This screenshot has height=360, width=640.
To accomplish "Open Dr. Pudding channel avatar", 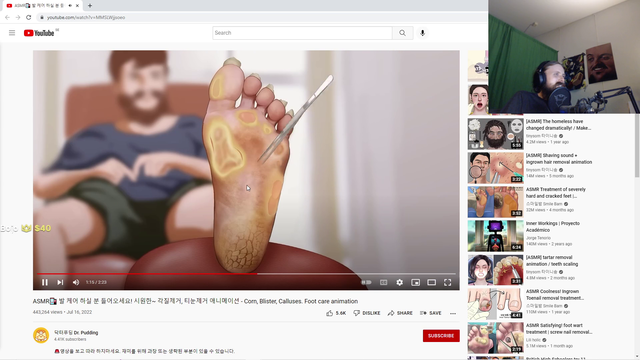I will pyautogui.click(x=41, y=335).
